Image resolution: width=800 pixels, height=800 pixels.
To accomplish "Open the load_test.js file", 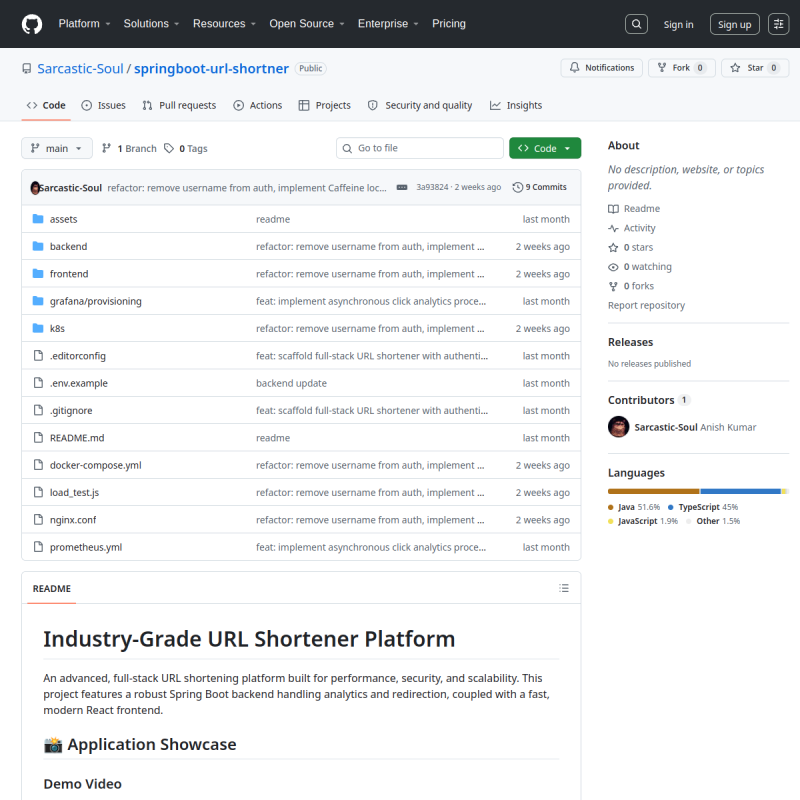I will coord(74,492).
